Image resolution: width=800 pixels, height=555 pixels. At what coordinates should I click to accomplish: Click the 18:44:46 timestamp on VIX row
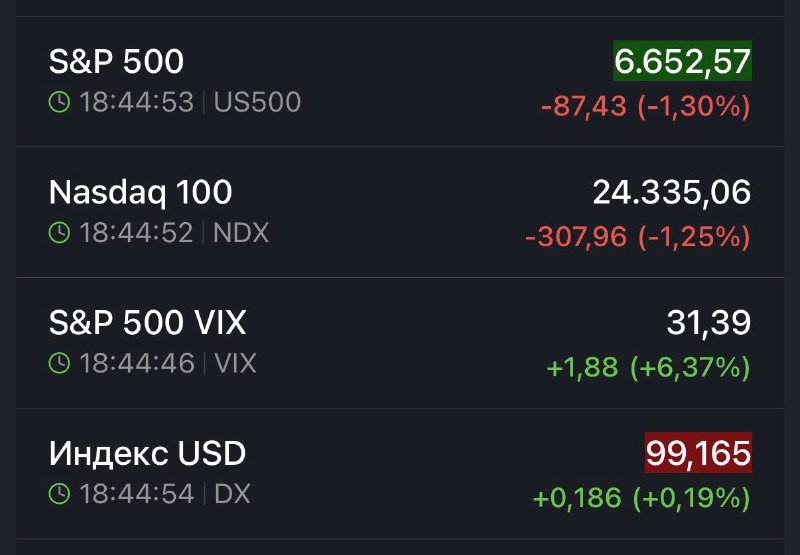coord(137,363)
